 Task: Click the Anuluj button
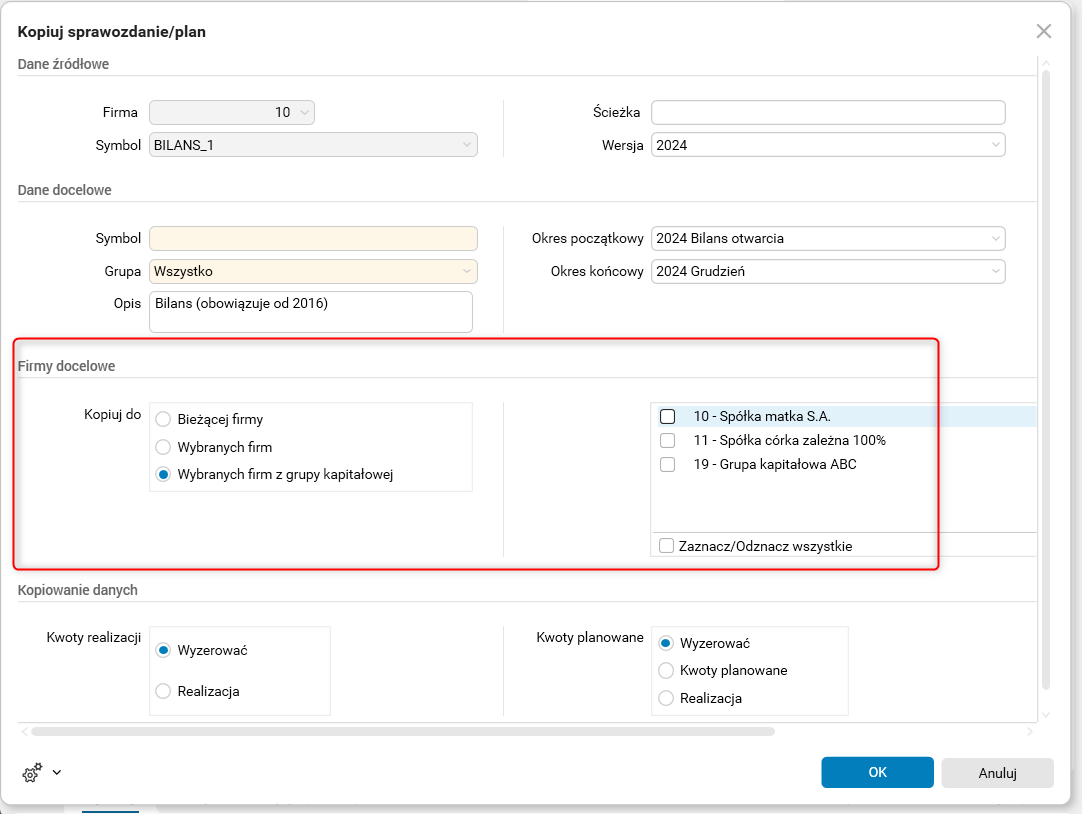point(997,773)
